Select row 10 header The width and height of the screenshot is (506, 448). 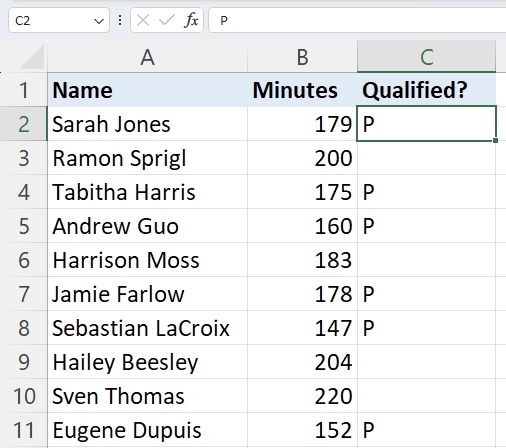coord(24,396)
